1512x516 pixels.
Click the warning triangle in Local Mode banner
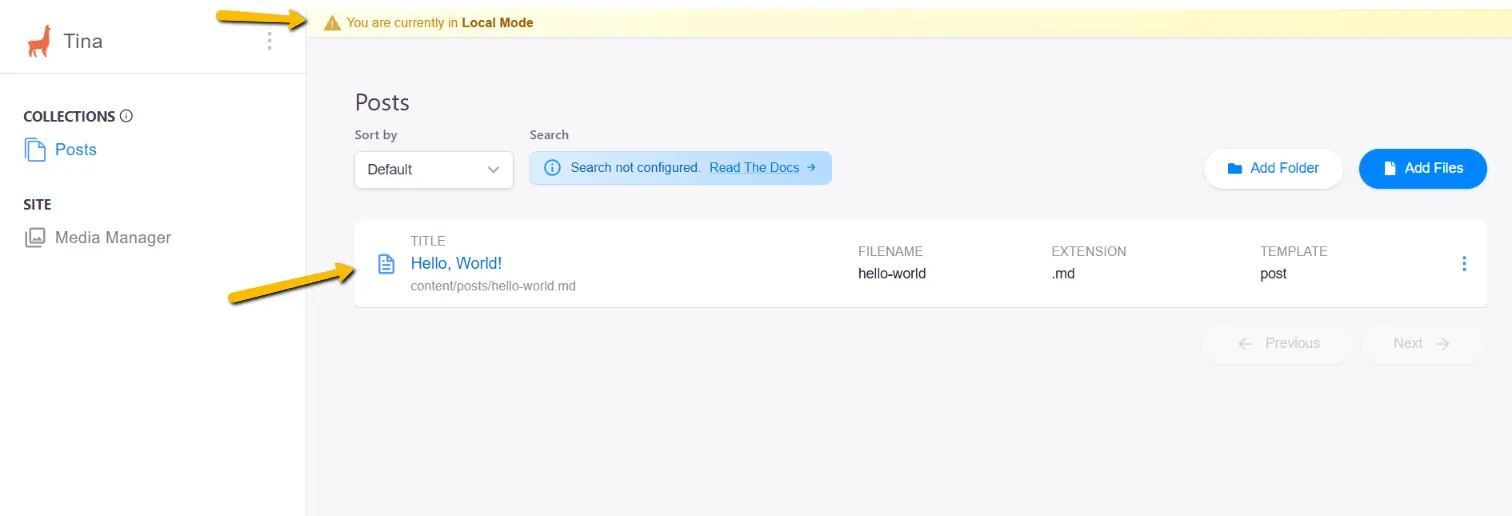point(332,23)
